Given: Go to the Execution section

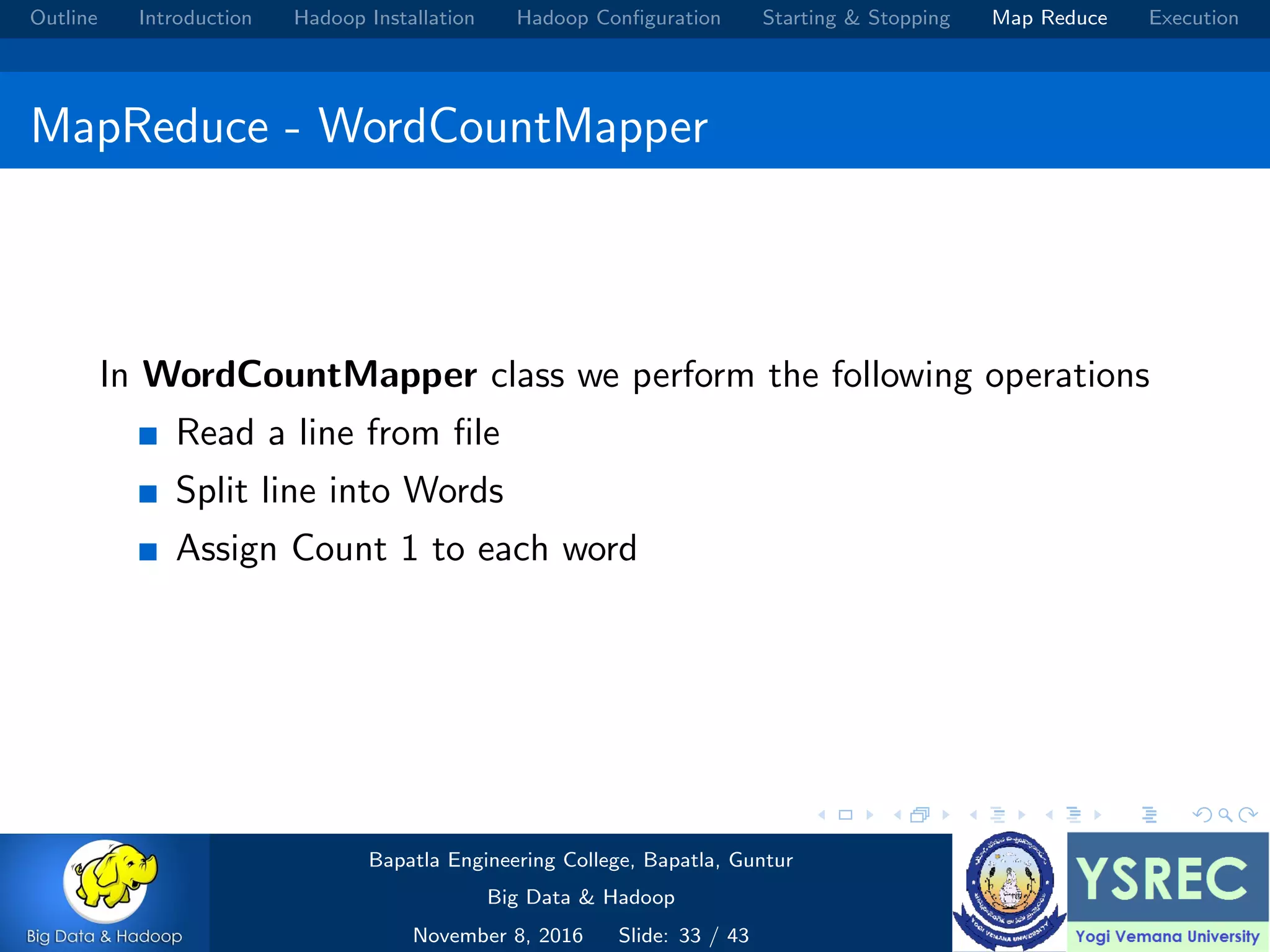Looking at the screenshot, I should tap(1194, 18).
